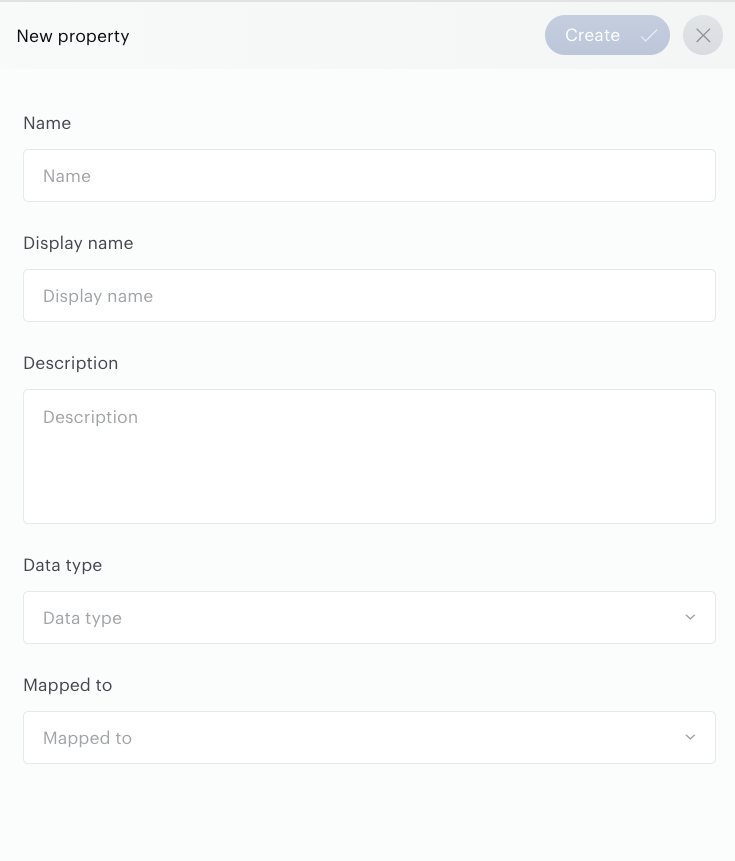Focus the Name input field
Screen dimensions: 735x861
pos(369,176)
